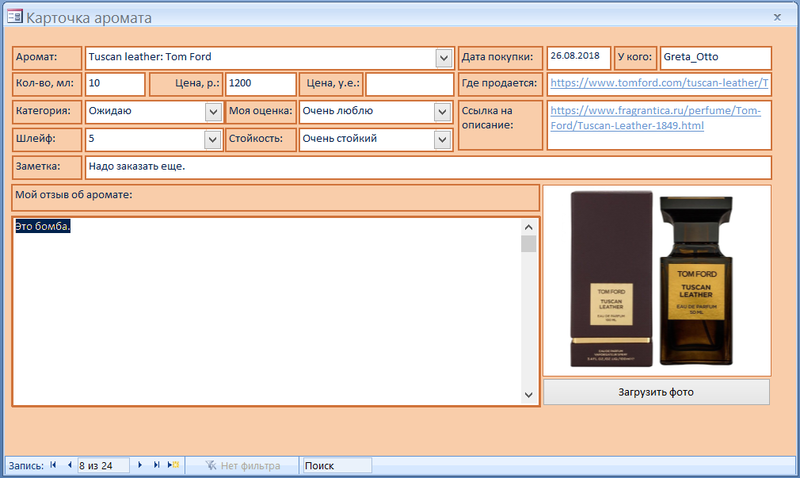Click the 'Поиск' search box

pyautogui.click(x=337, y=465)
